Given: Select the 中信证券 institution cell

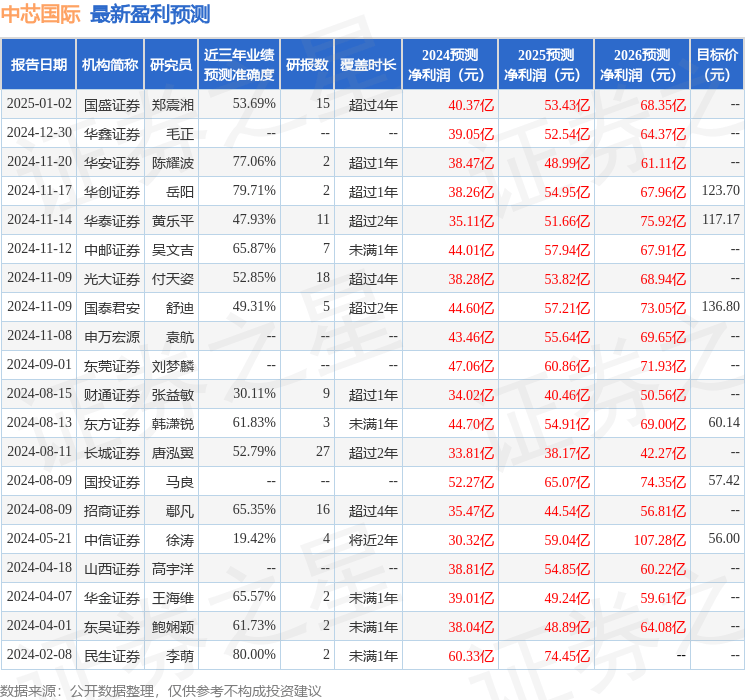Looking at the screenshot, I should [x=112, y=539].
